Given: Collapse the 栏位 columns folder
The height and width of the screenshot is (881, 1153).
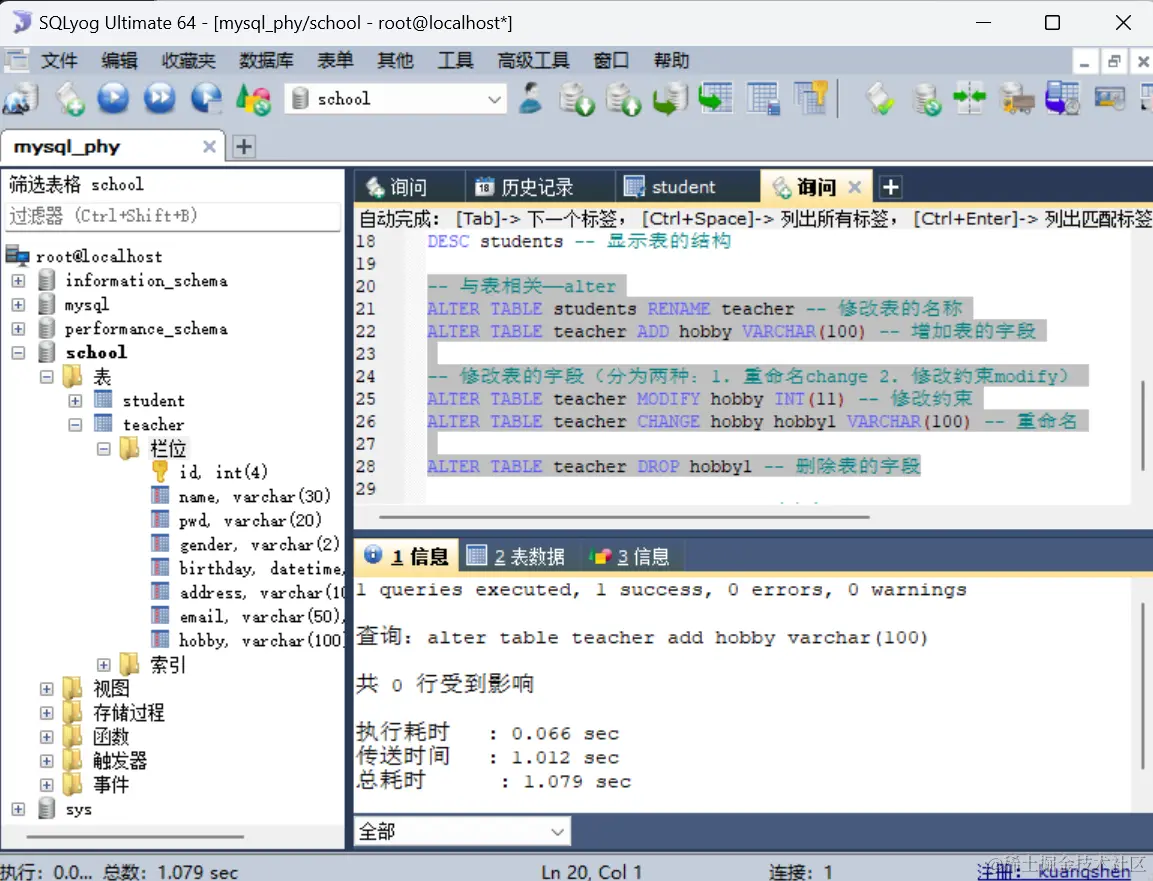Looking at the screenshot, I should [104, 449].
